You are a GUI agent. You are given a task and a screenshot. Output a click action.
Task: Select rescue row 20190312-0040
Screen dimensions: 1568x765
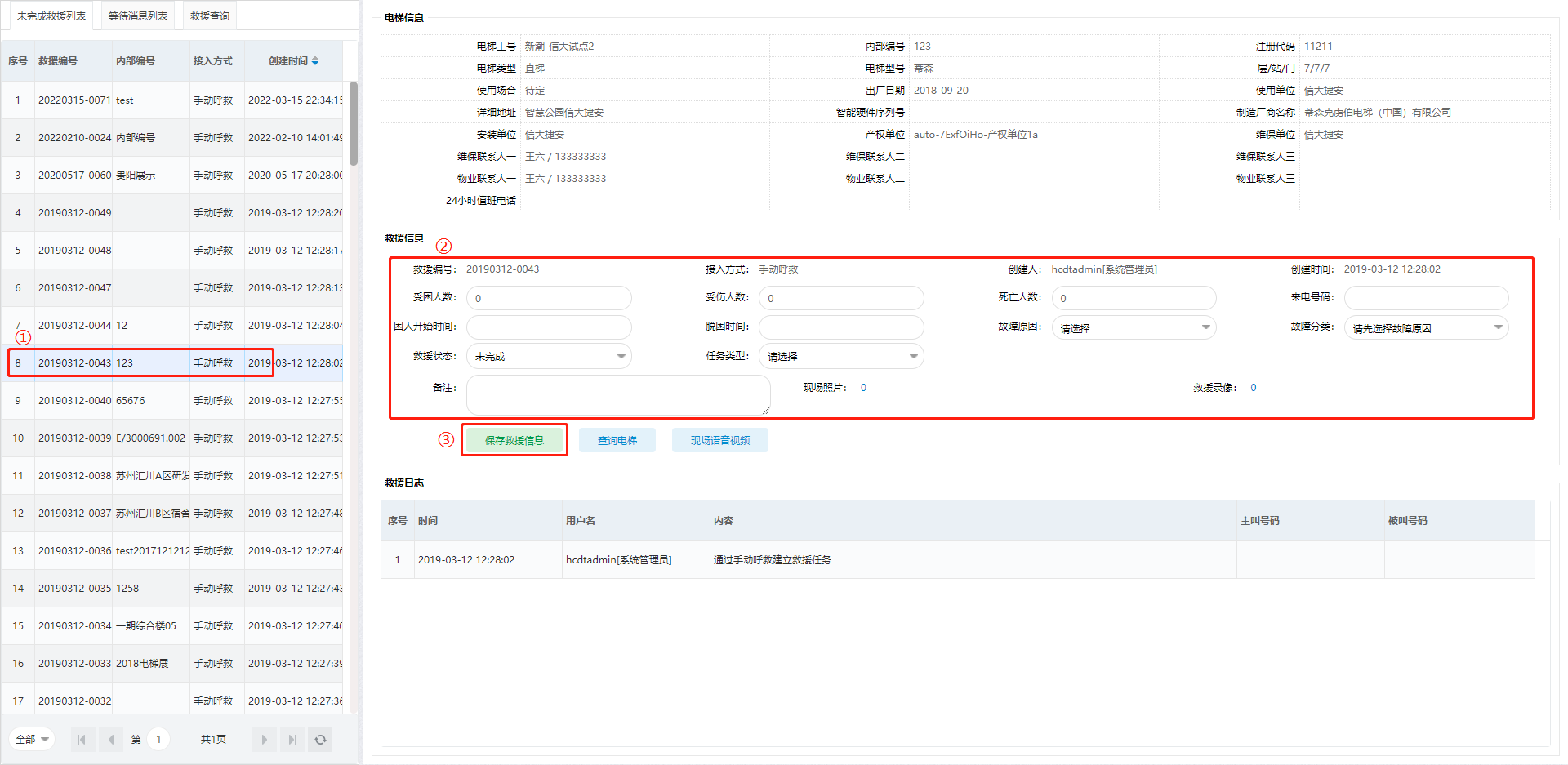coord(172,401)
